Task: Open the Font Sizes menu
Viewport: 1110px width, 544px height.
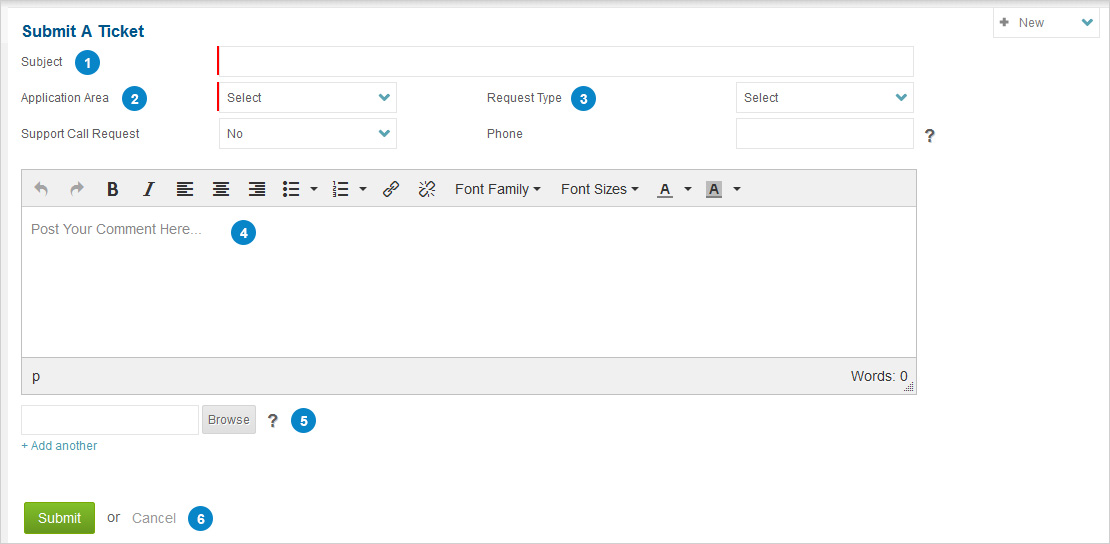Action: tap(600, 189)
